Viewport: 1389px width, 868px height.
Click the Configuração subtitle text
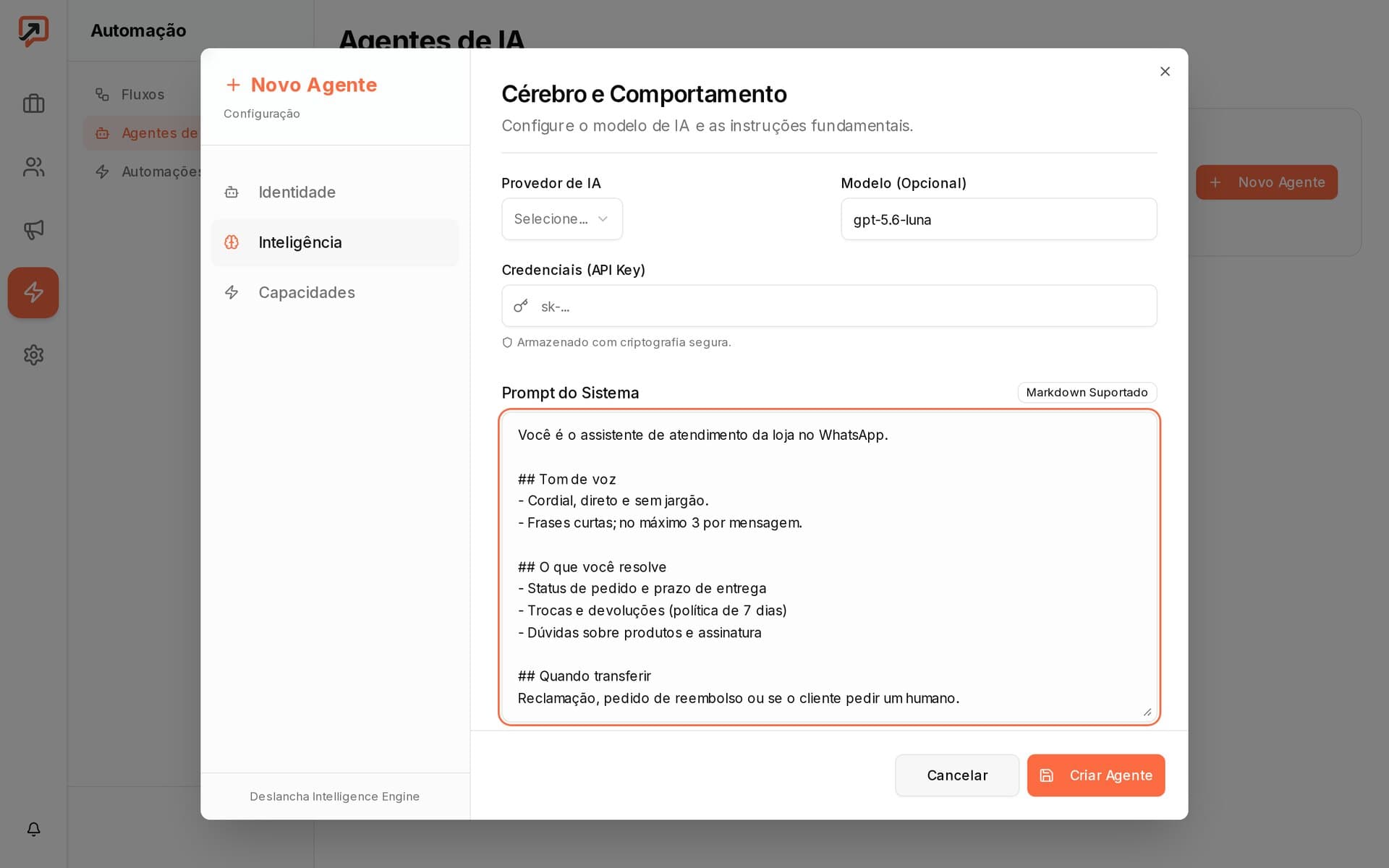[261, 114]
